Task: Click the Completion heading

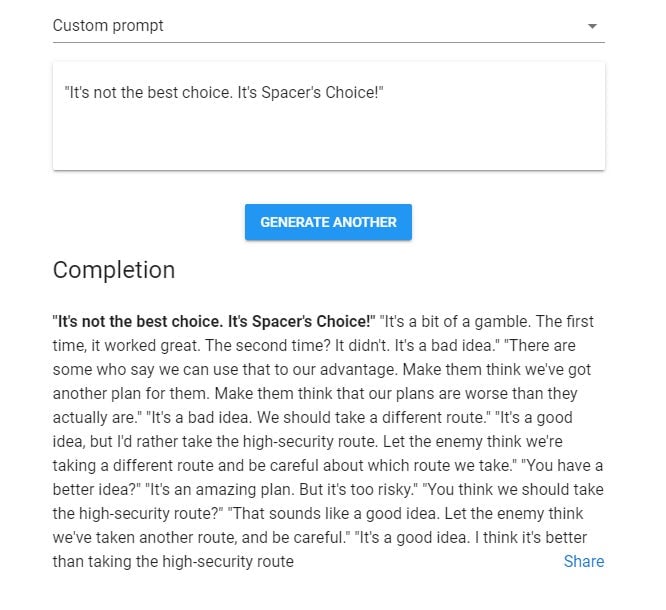Action: click(114, 270)
